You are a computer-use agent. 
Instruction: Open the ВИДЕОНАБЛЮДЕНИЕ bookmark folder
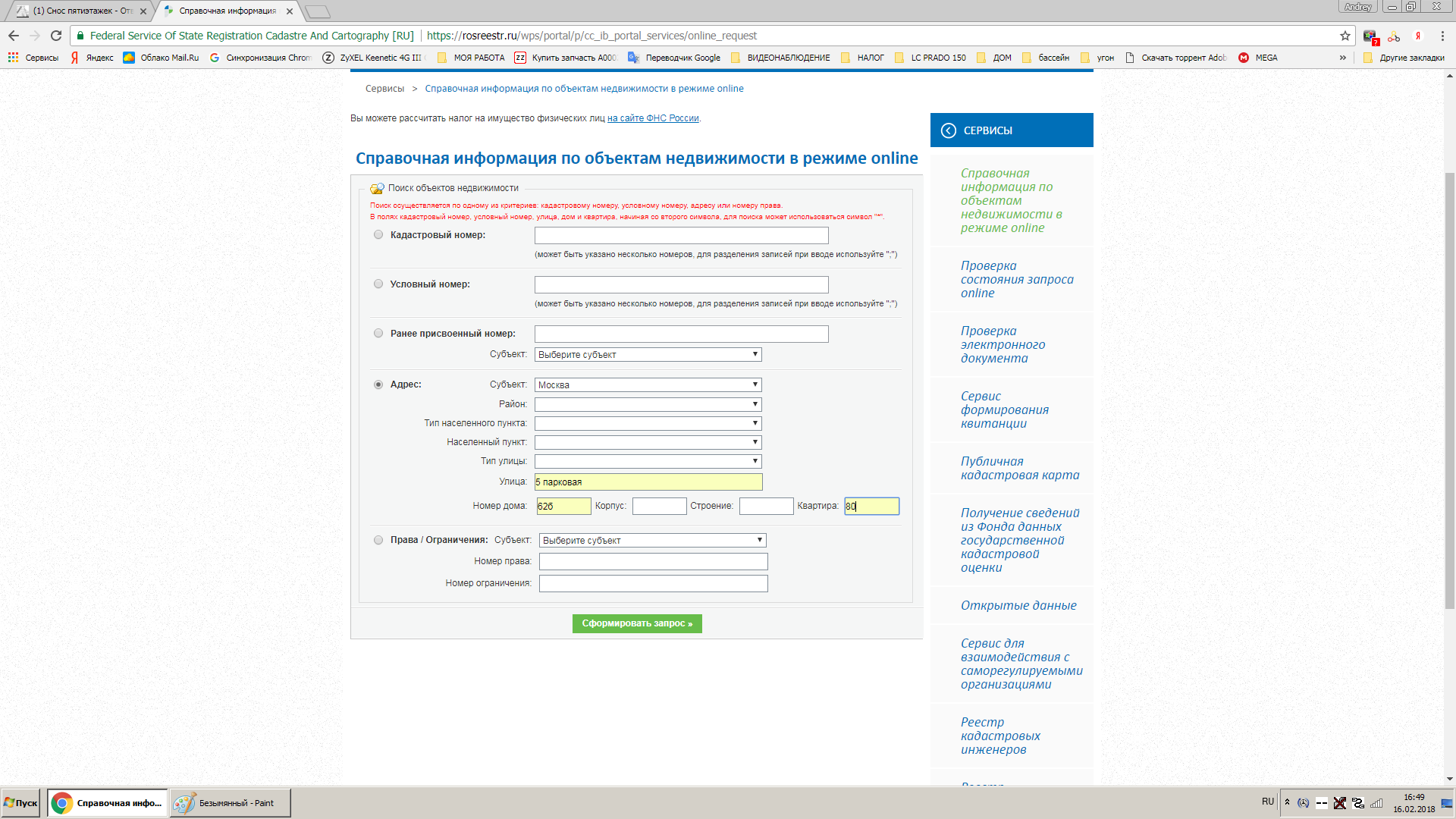(x=780, y=58)
